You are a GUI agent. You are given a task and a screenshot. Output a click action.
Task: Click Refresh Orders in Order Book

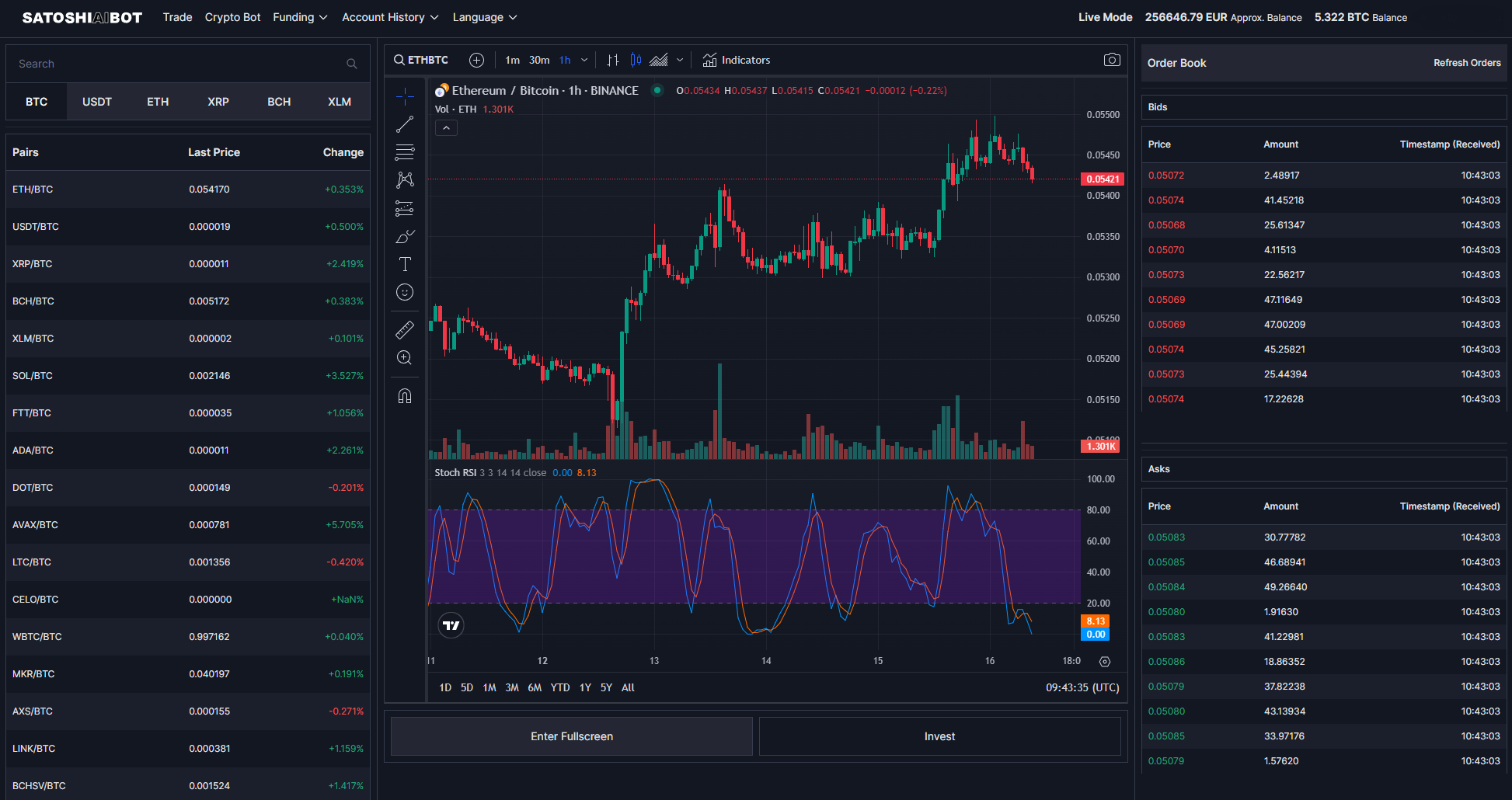click(x=1466, y=63)
